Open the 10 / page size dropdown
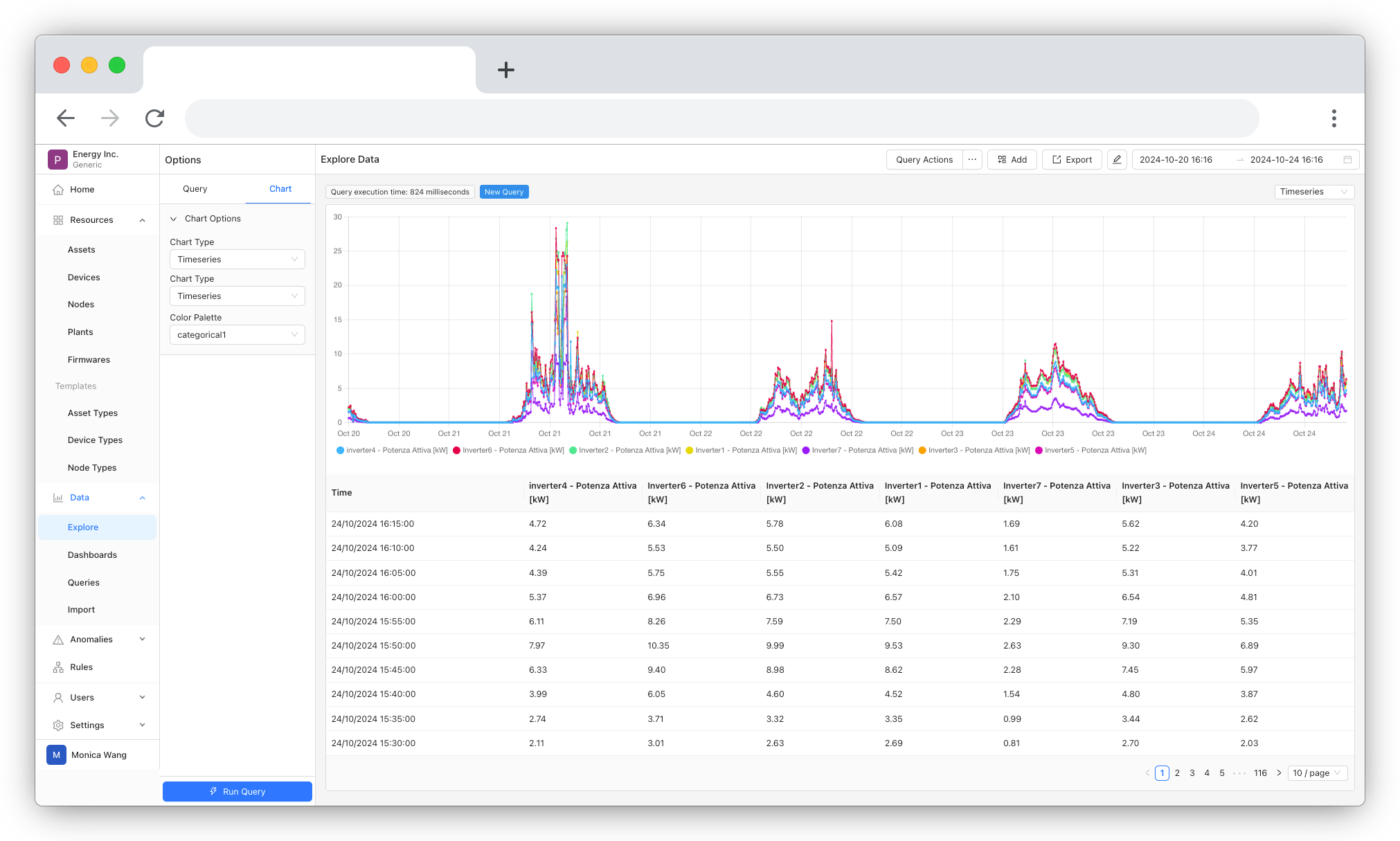 1317,773
